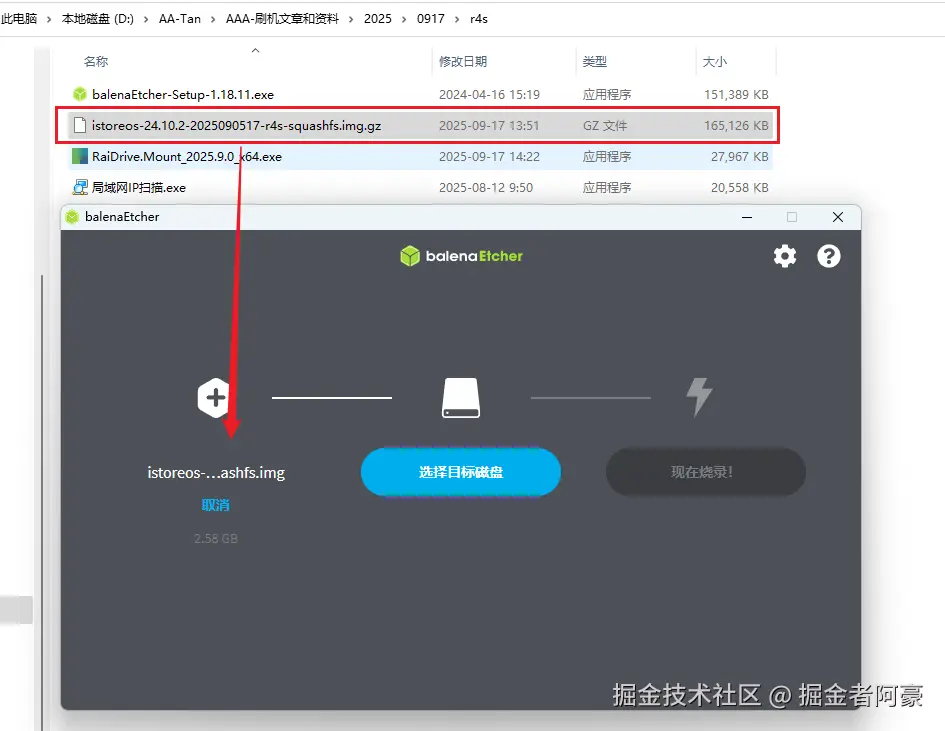Click the disabled 现在烧录! button
The width and height of the screenshot is (945, 731).
(x=706, y=472)
